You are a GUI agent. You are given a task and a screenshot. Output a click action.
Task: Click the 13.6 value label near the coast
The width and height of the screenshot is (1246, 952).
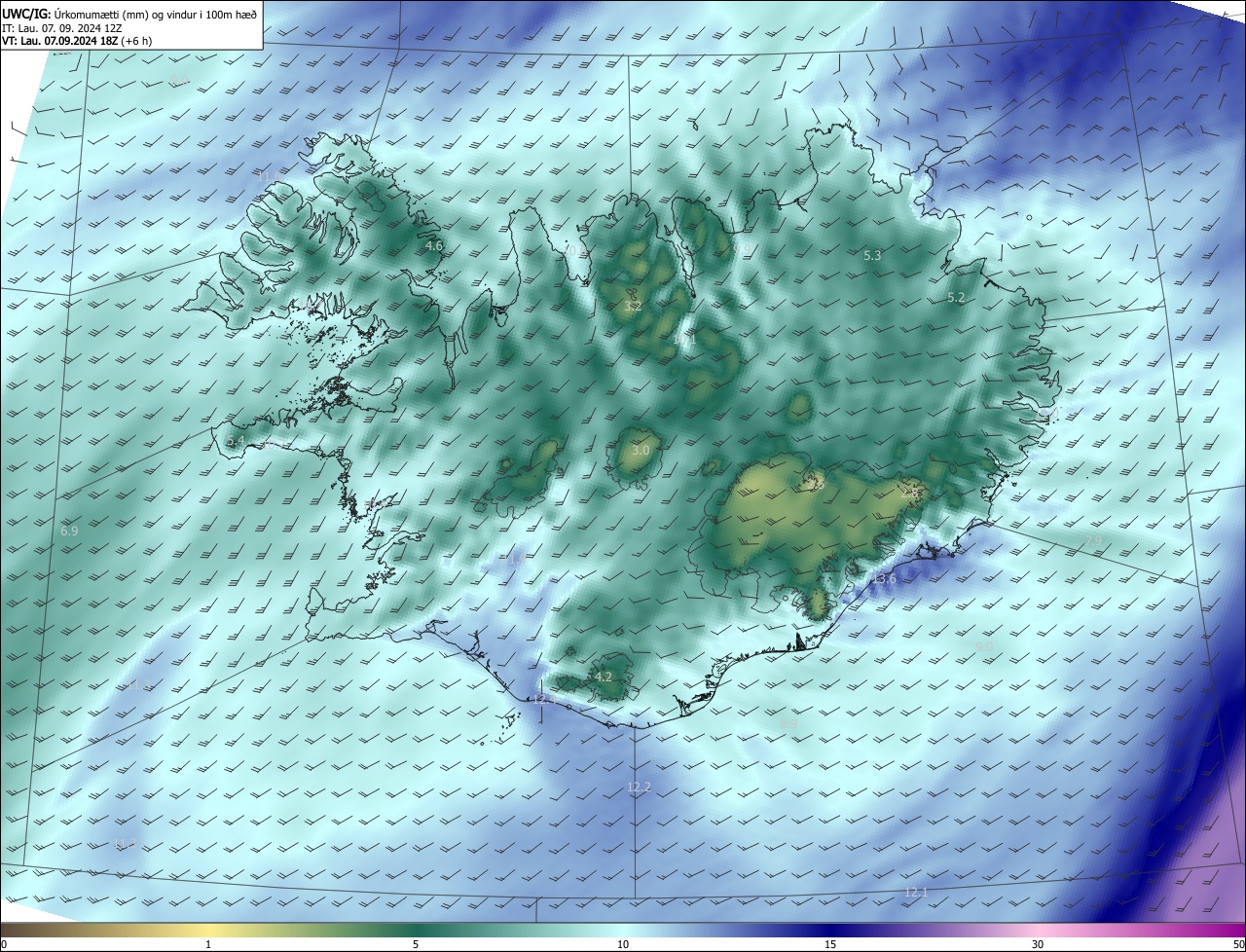tap(884, 579)
